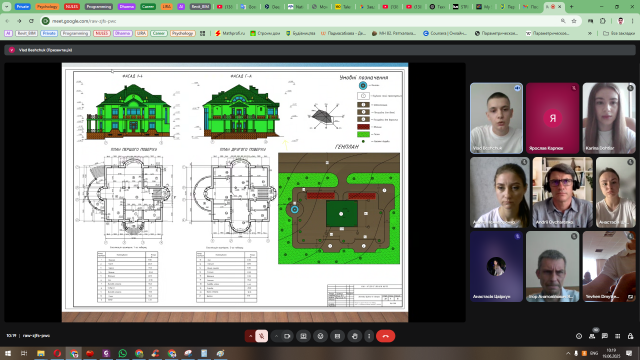Open host controls lock icon
The width and height of the screenshot is (640, 360).
point(631,336)
